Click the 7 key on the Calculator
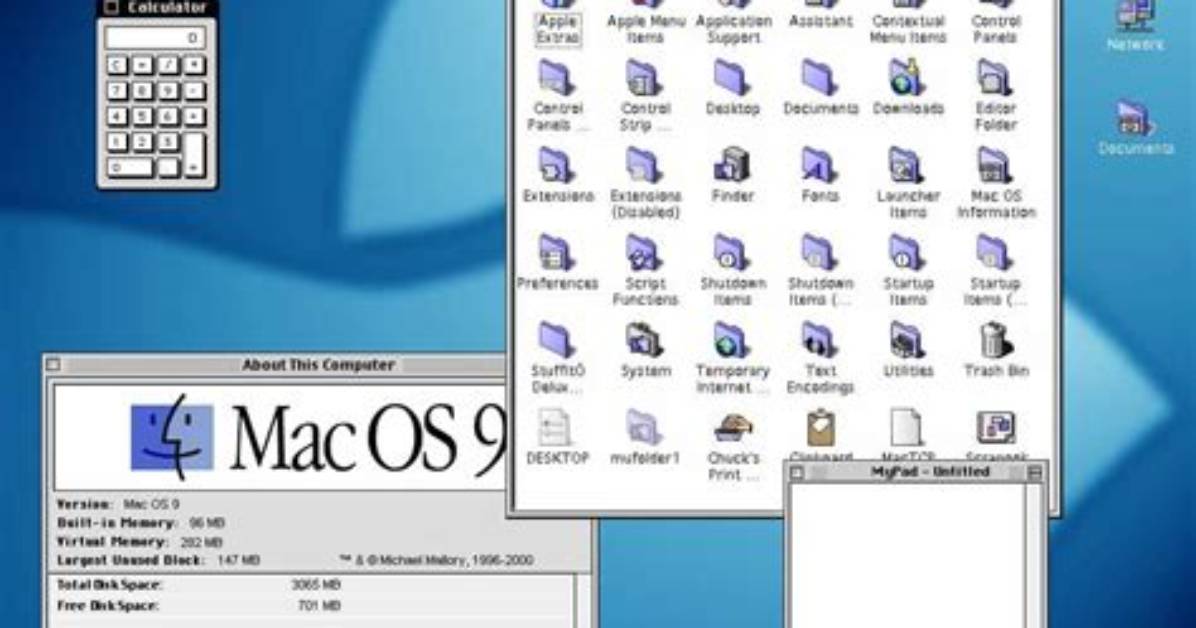This screenshot has width=1196, height=628. coord(117,91)
